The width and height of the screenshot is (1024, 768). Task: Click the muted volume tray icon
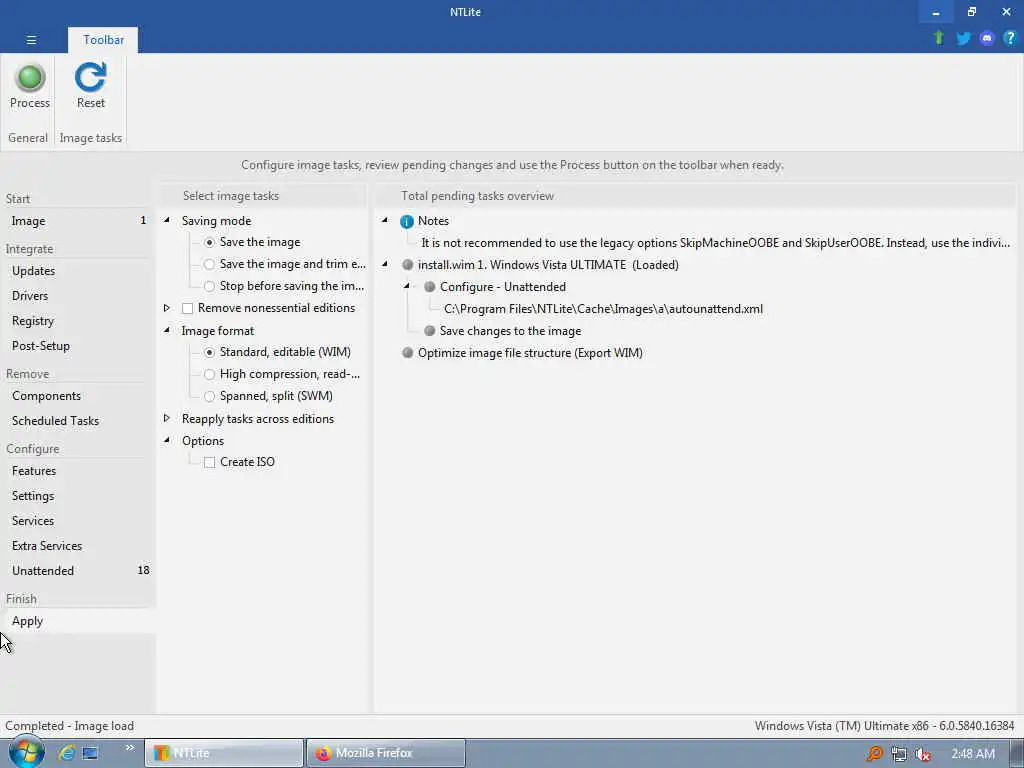point(923,754)
